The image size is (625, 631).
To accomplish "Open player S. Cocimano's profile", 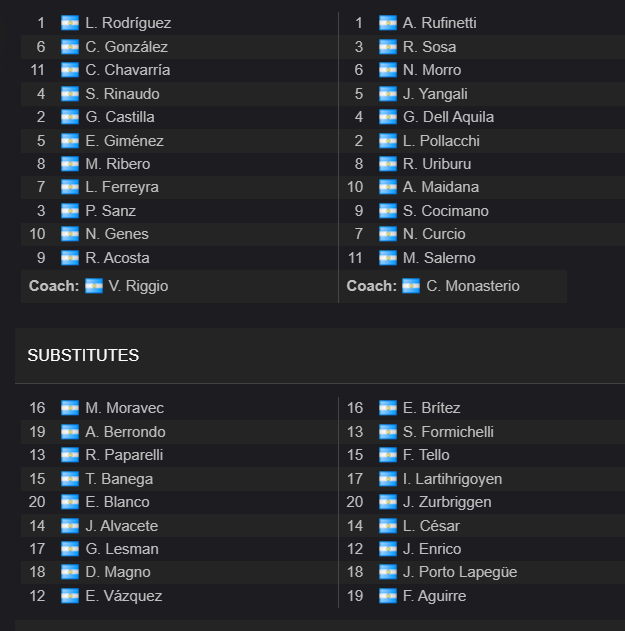I will (446, 211).
